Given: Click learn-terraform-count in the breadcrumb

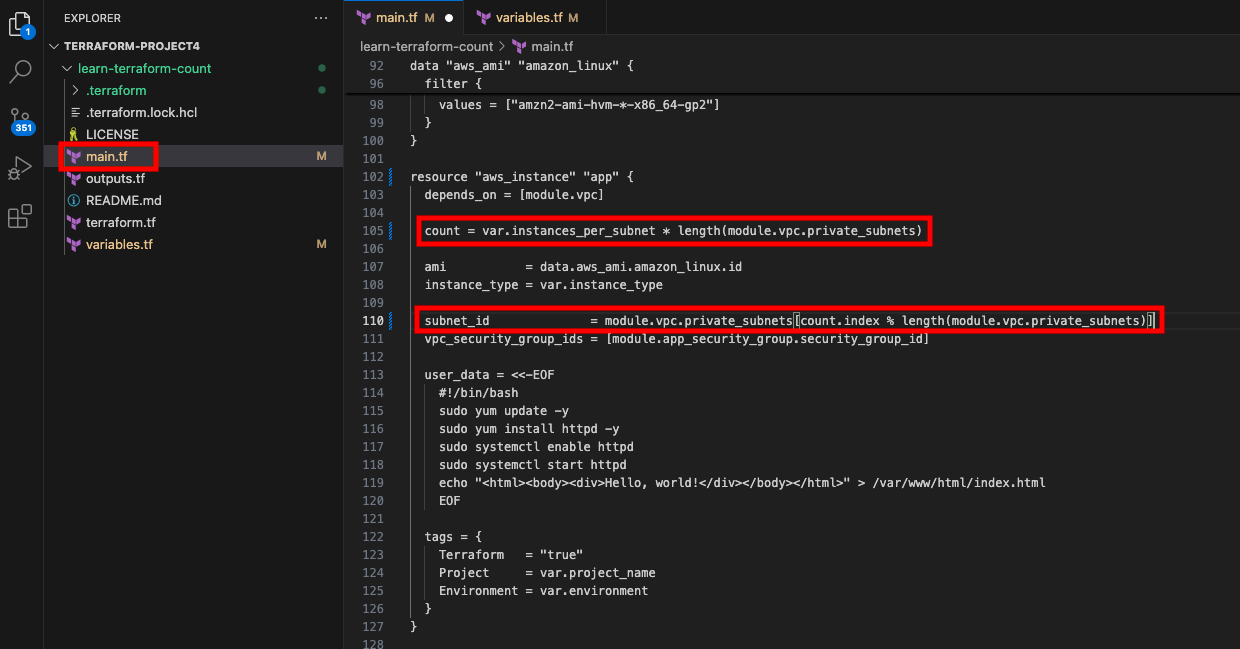Looking at the screenshot, I should 427,46.
